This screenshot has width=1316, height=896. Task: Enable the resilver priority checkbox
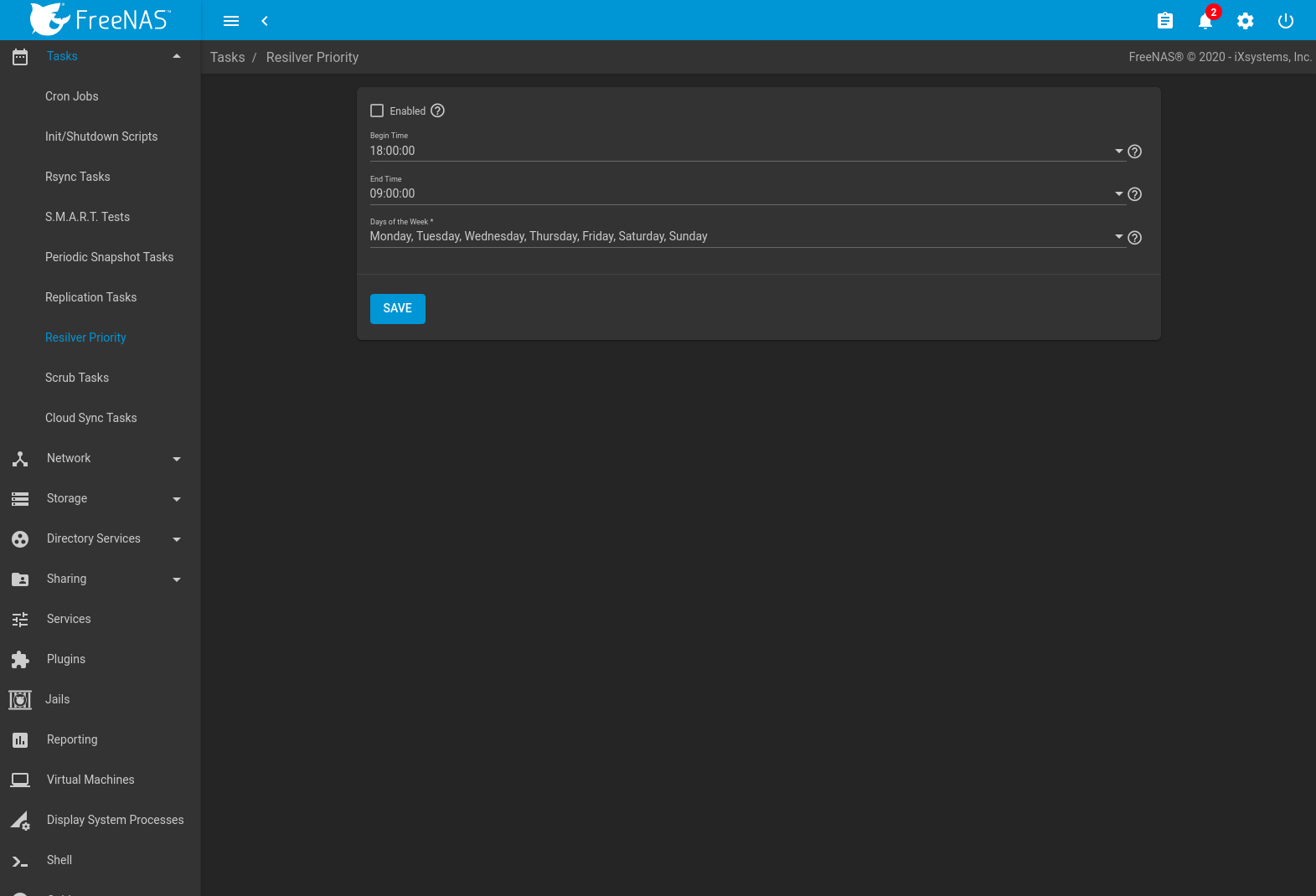point(377,111)
